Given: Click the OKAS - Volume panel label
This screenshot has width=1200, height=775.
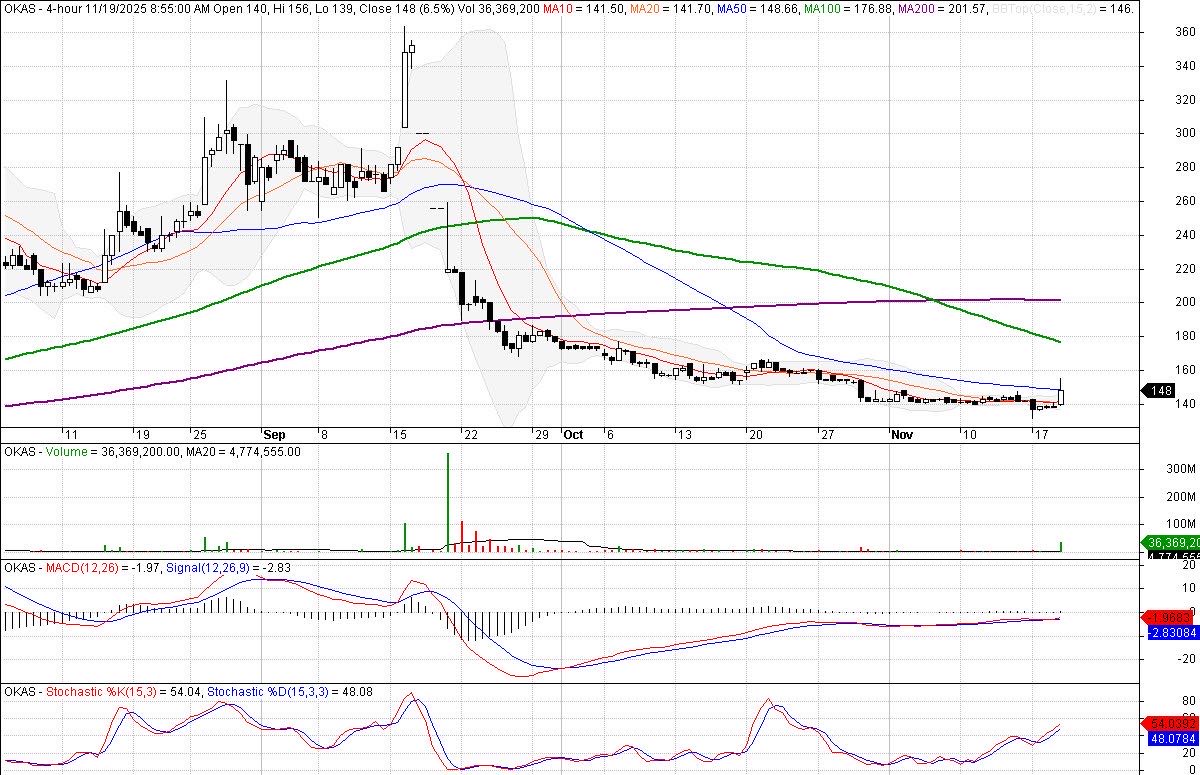Looking at the screenshot, I should tap(44, 452).
